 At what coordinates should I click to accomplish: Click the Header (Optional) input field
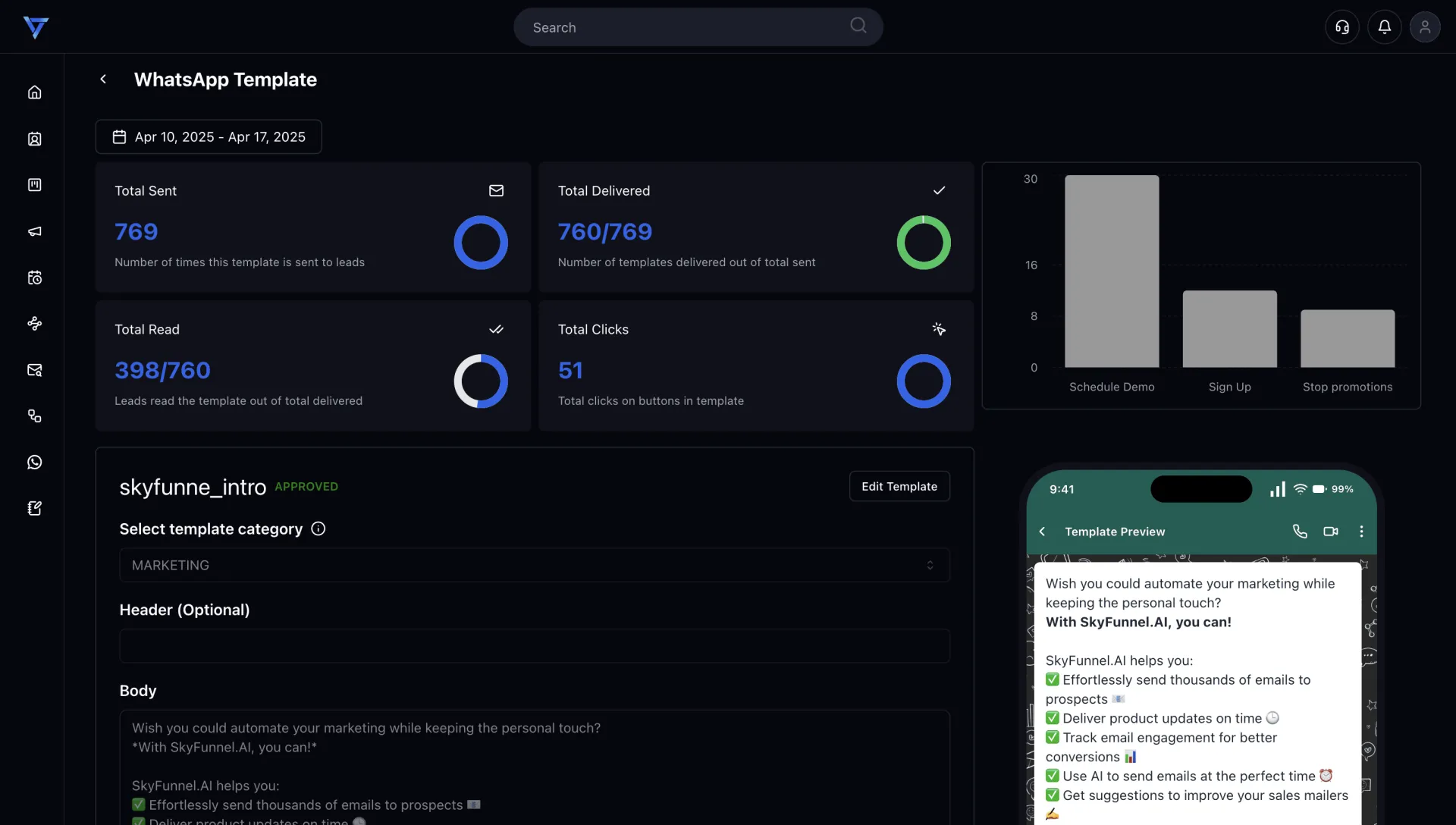(x=534, y=646)
